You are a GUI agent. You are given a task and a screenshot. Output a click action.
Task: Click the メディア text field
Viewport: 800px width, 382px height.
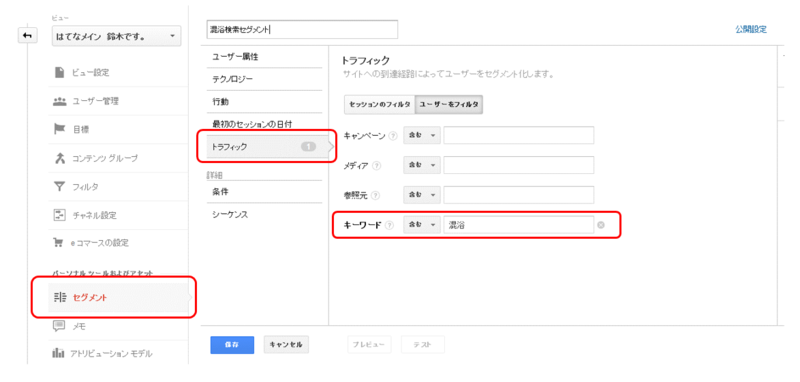(519, 166)
